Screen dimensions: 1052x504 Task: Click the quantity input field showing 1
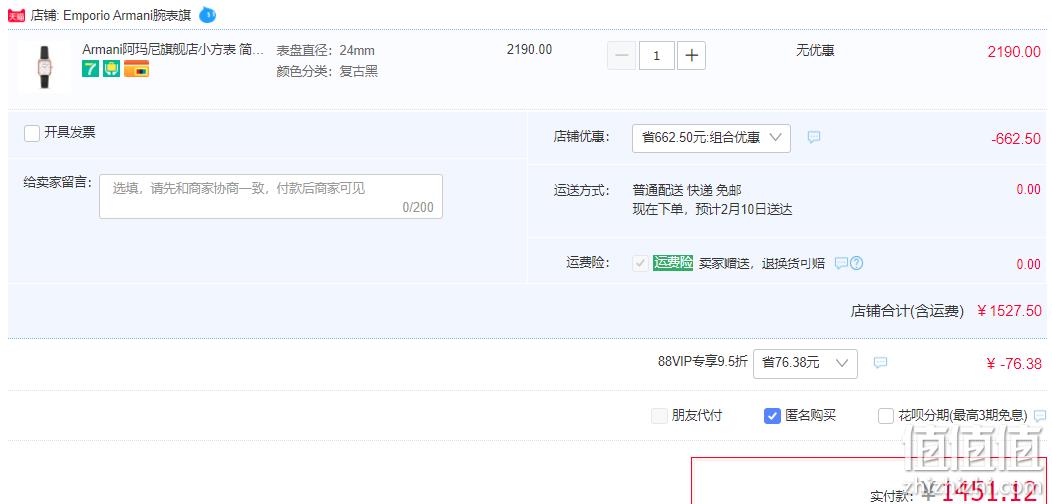(x=657, y=56)
